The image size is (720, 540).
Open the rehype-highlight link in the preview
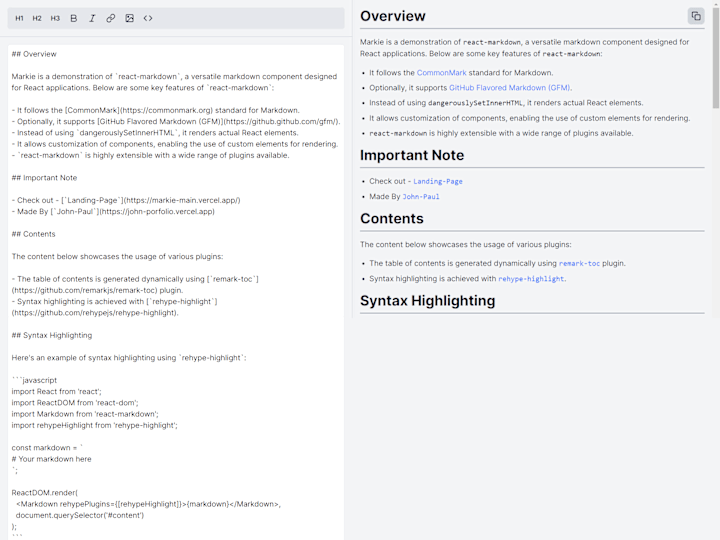(531, 279)
